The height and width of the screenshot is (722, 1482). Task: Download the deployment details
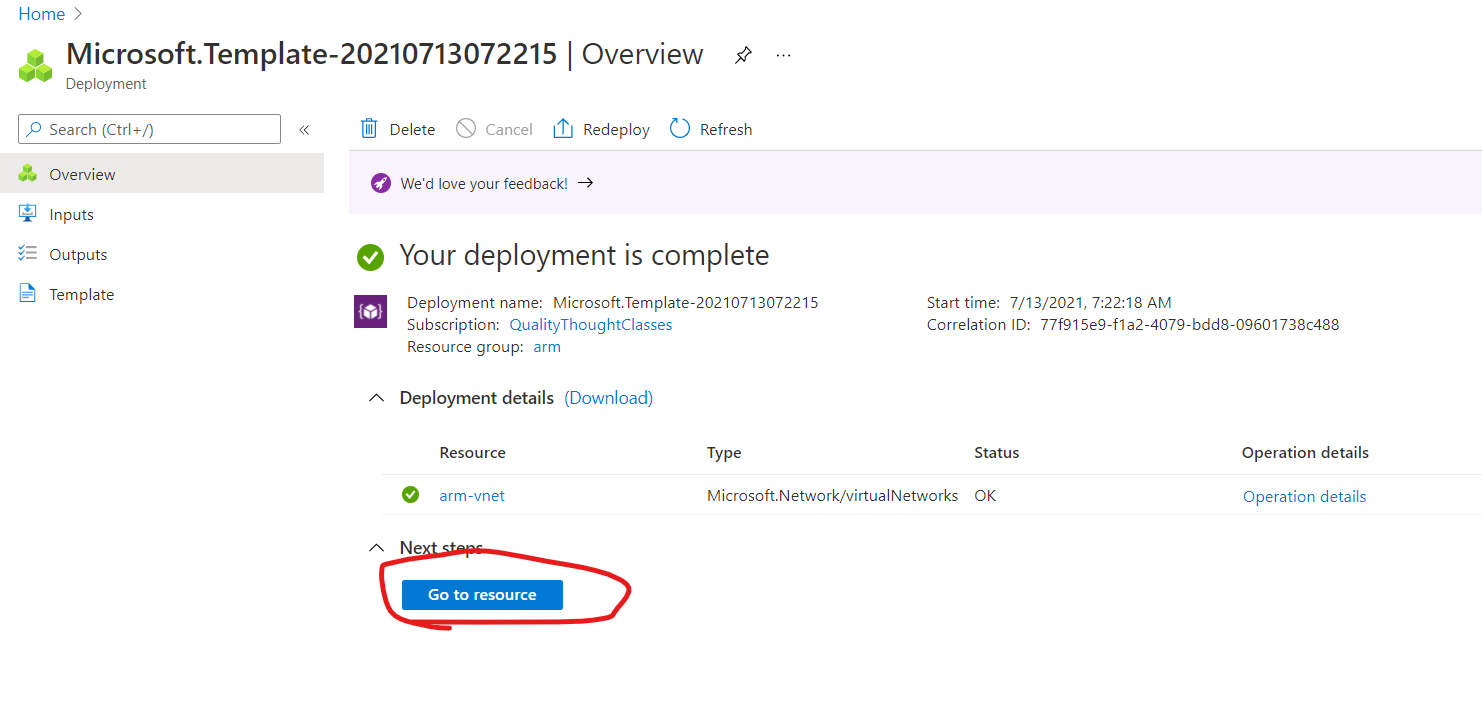609,398
